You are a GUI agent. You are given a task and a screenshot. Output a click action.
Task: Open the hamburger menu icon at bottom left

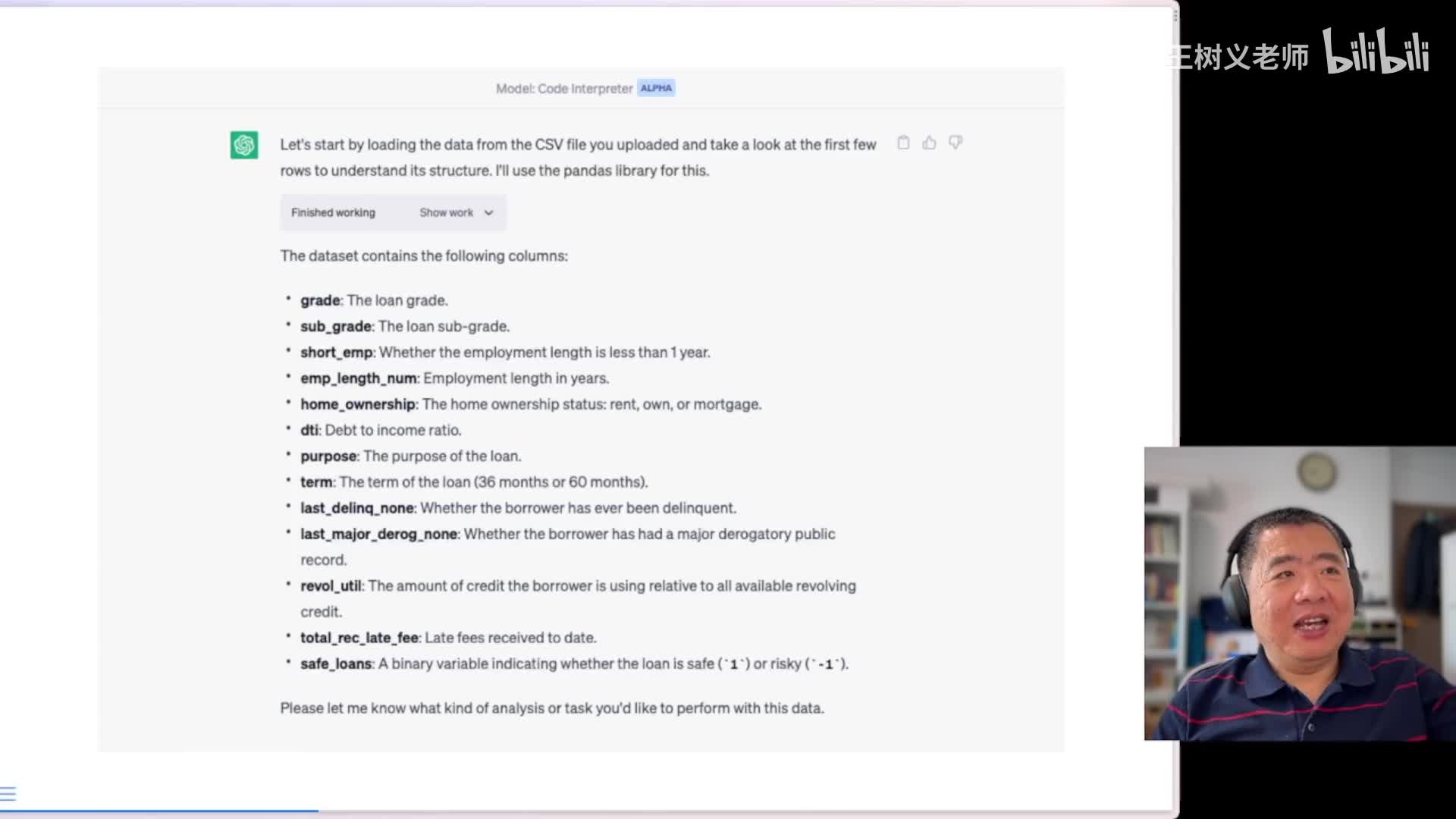tap(8, 794)
